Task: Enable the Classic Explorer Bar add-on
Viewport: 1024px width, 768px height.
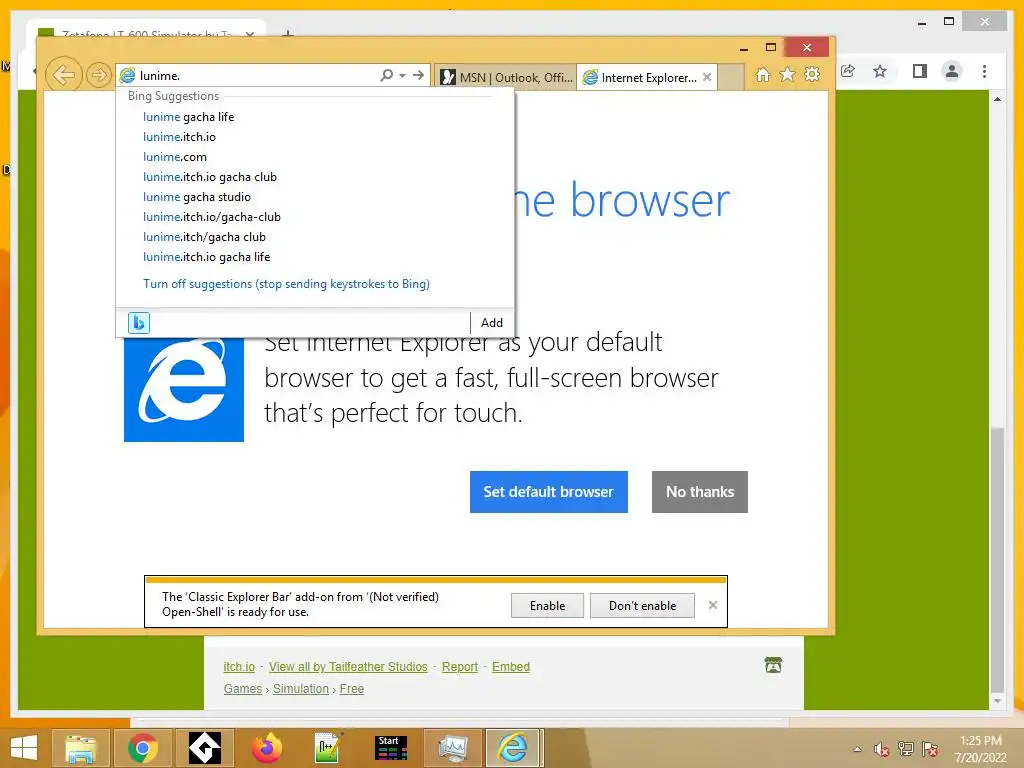Action: [x=547, y=605]
